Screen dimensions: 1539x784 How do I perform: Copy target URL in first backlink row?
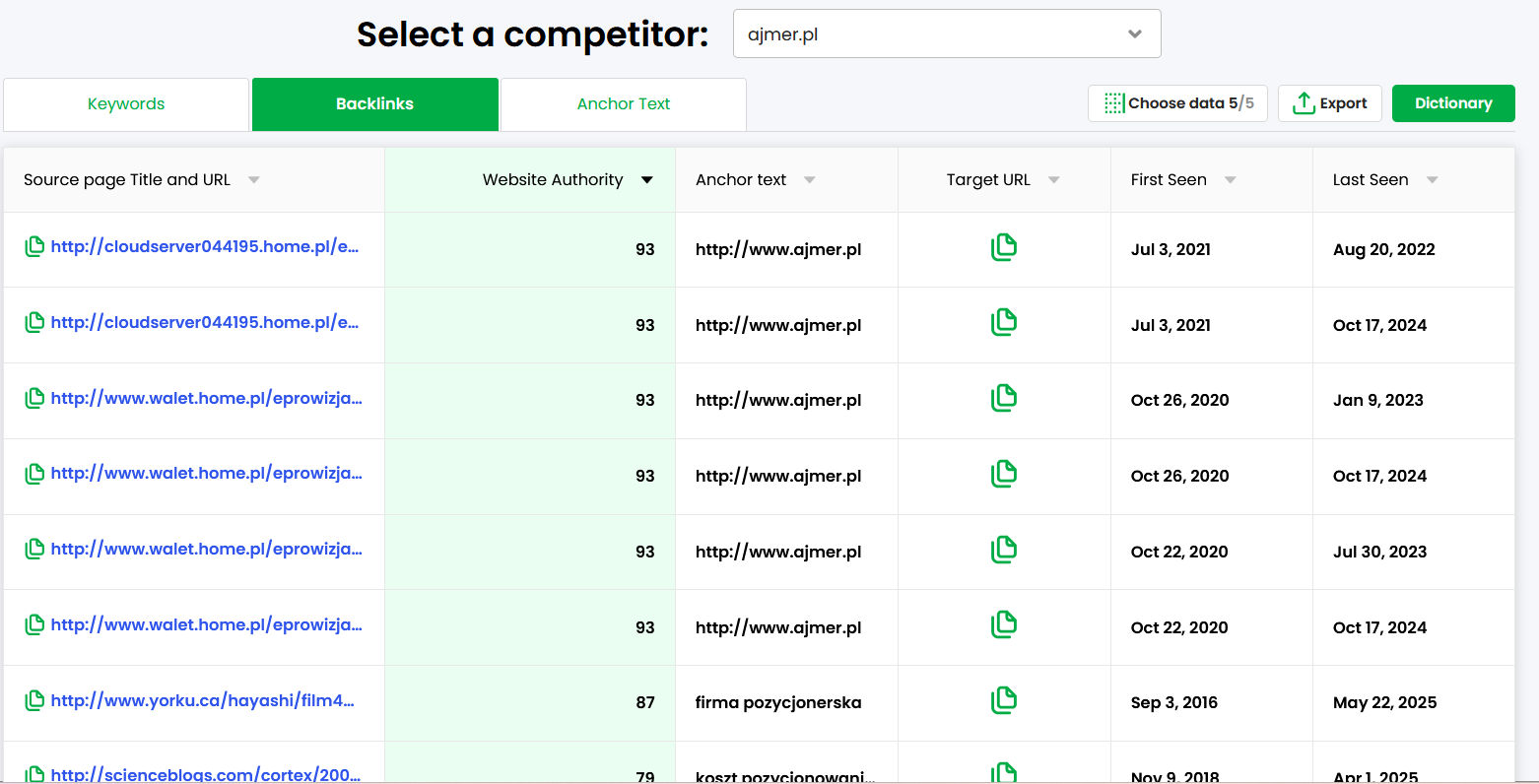click(x=1003, y=247)
